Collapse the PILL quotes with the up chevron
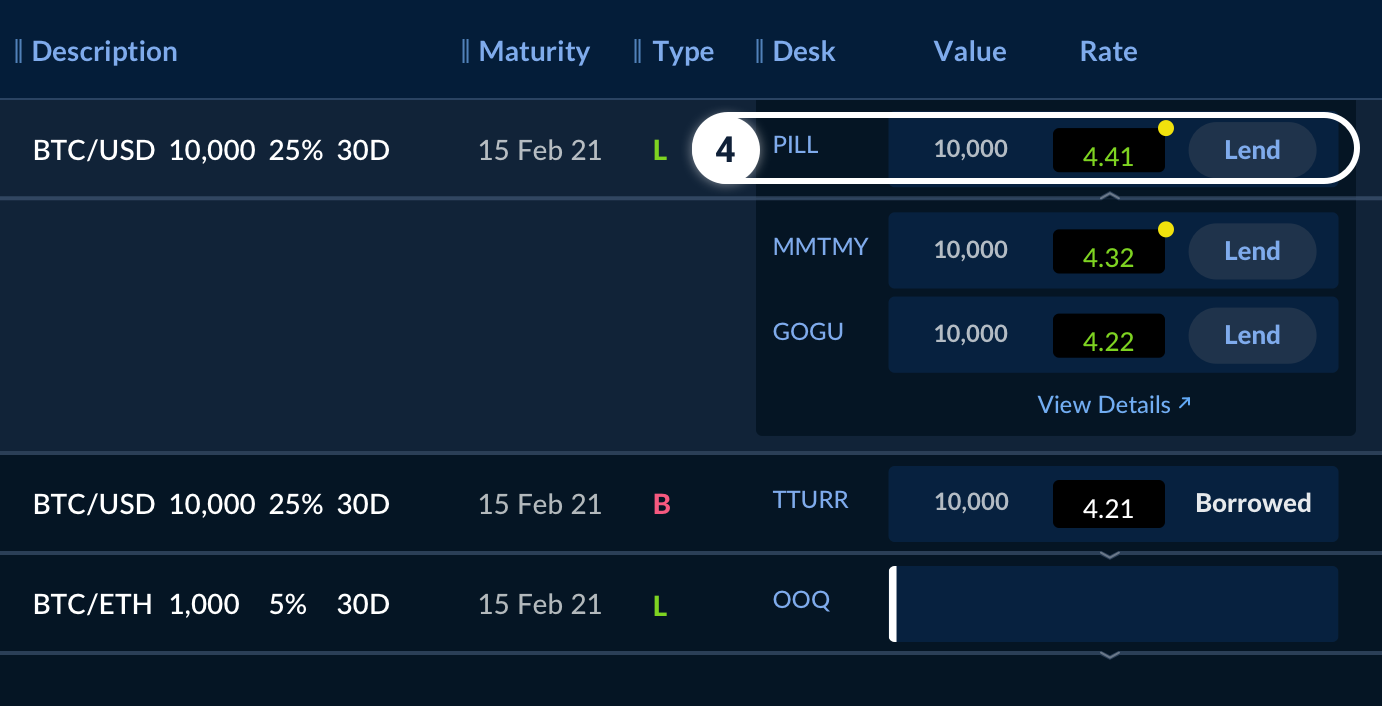 (1109, 197)
